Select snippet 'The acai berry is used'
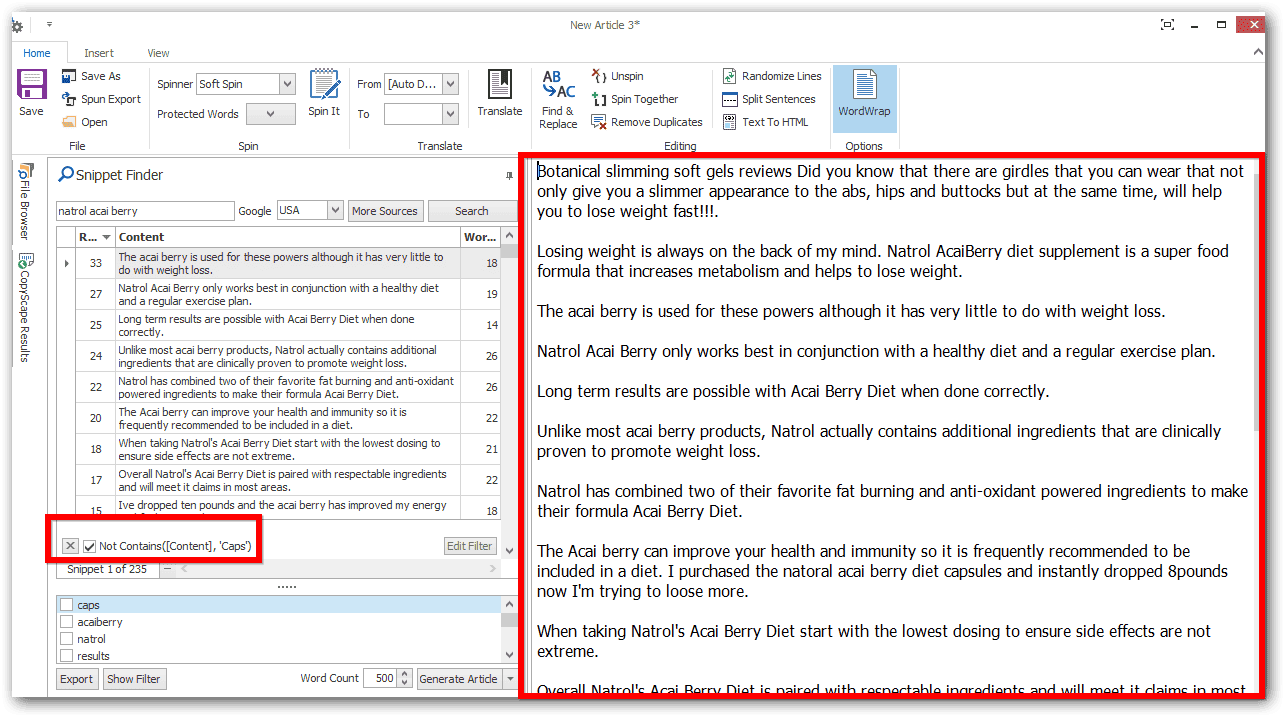1285x717 pixels. pos(288,263)
